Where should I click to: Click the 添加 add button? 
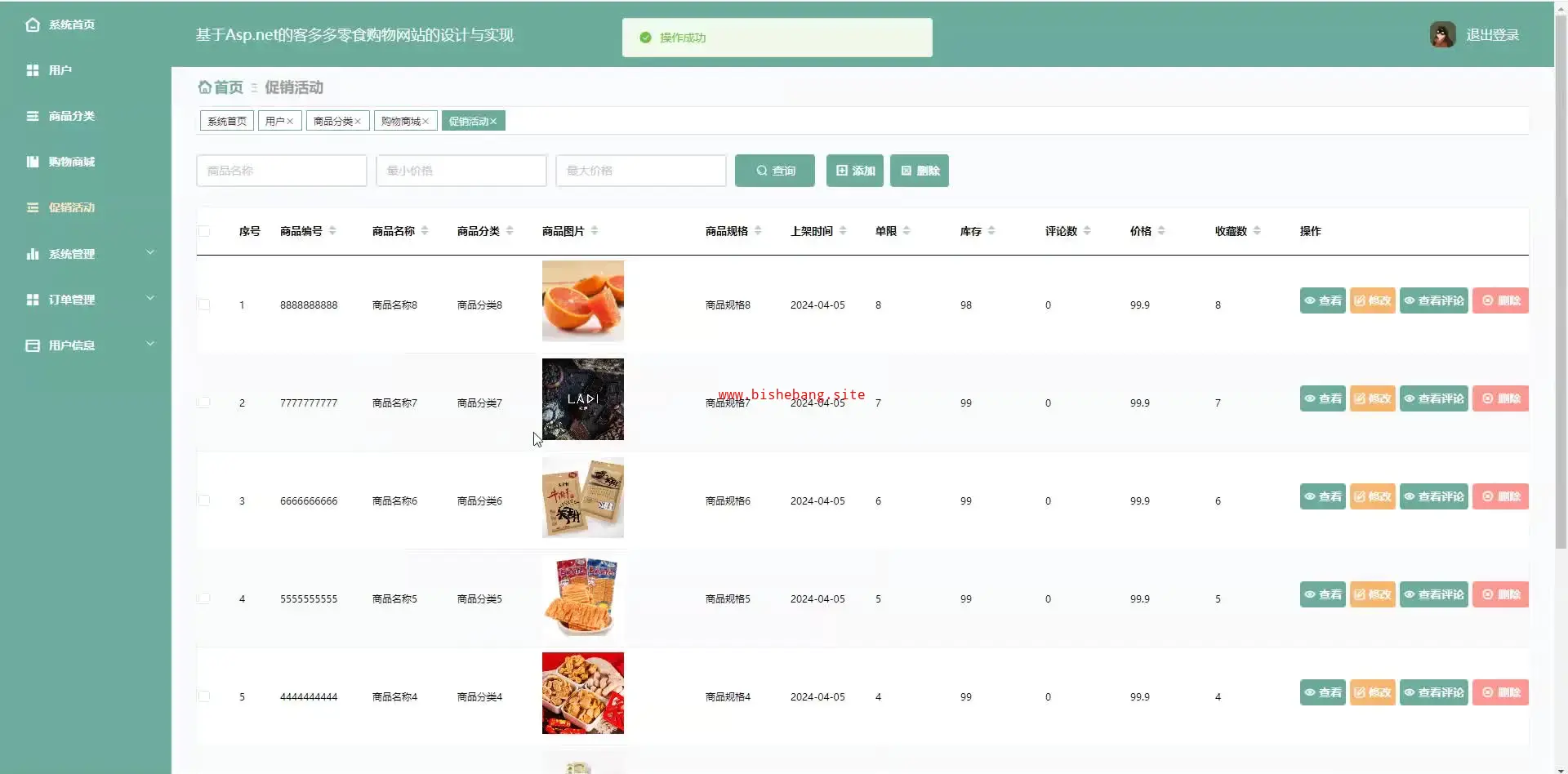tap(855, 171)
